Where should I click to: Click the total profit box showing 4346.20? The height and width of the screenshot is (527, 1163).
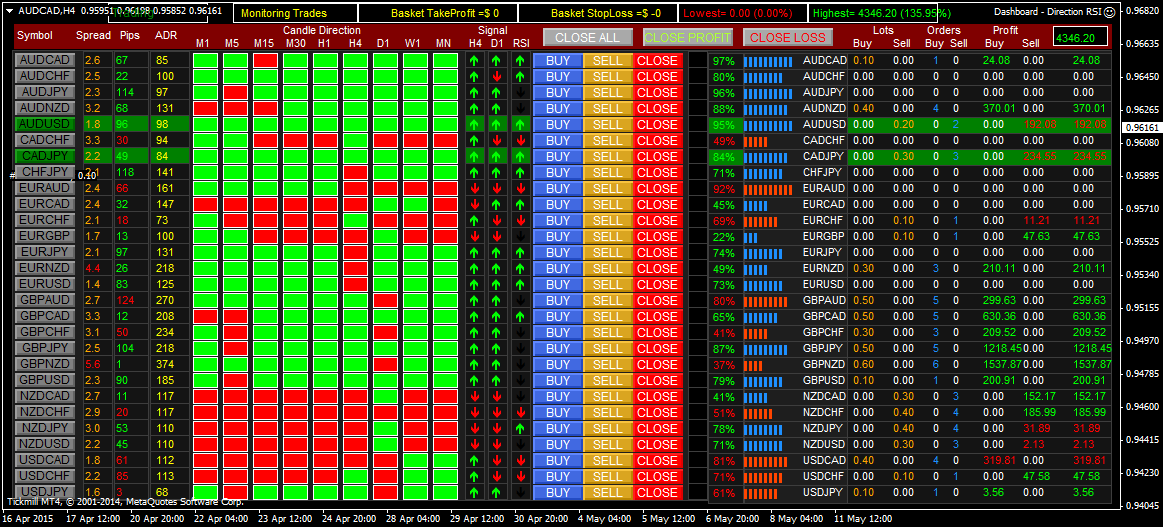click(1081, 36)
